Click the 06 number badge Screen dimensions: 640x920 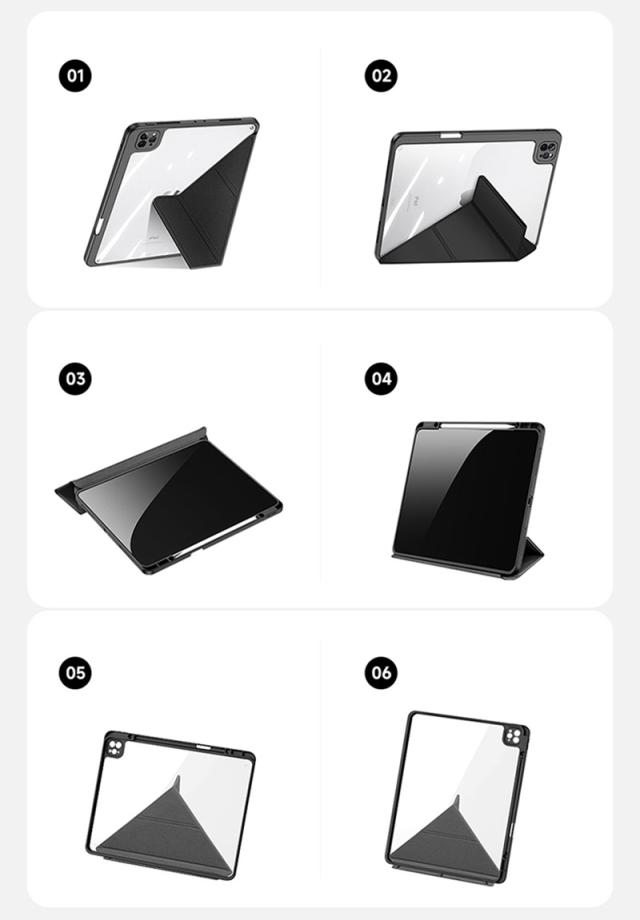pos(381,672)
